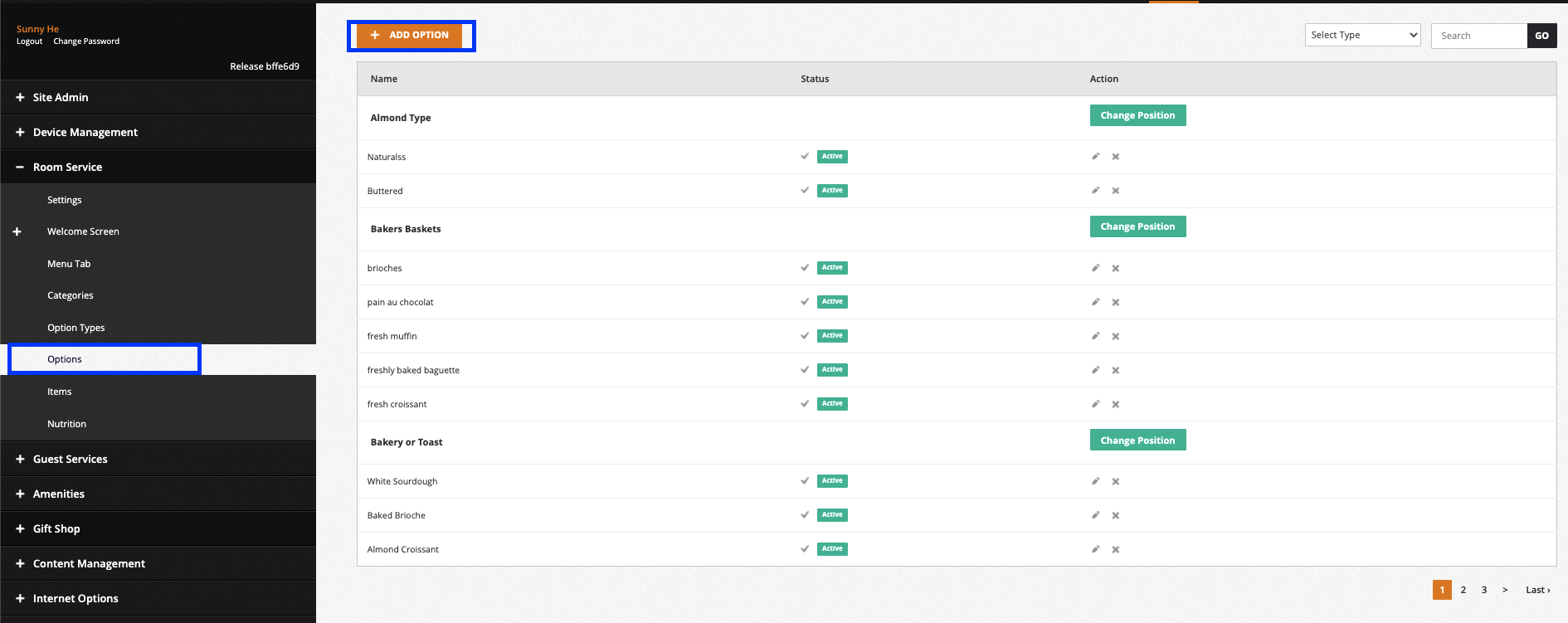Image resolution: width=1568 pixels, height=623 pixels.
Task: Go to the Categories menu item
Action: click(70, 295)
